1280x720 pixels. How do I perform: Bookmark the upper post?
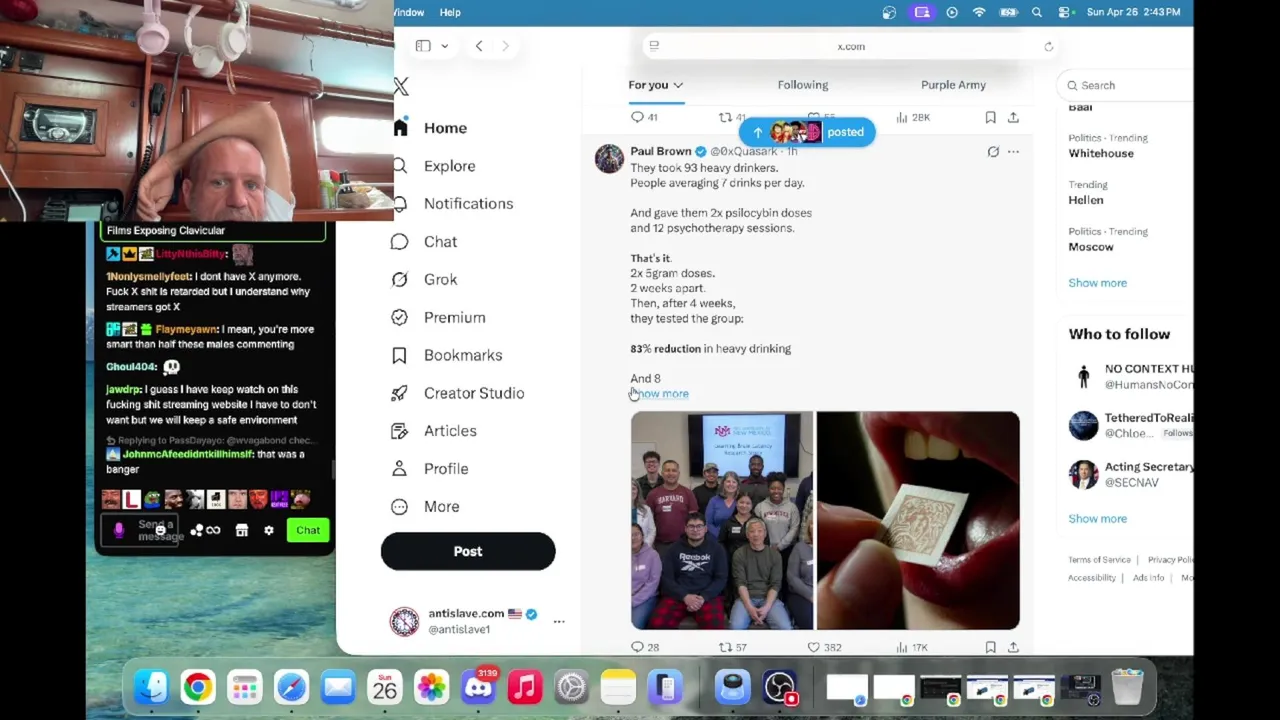pos(990,117)
